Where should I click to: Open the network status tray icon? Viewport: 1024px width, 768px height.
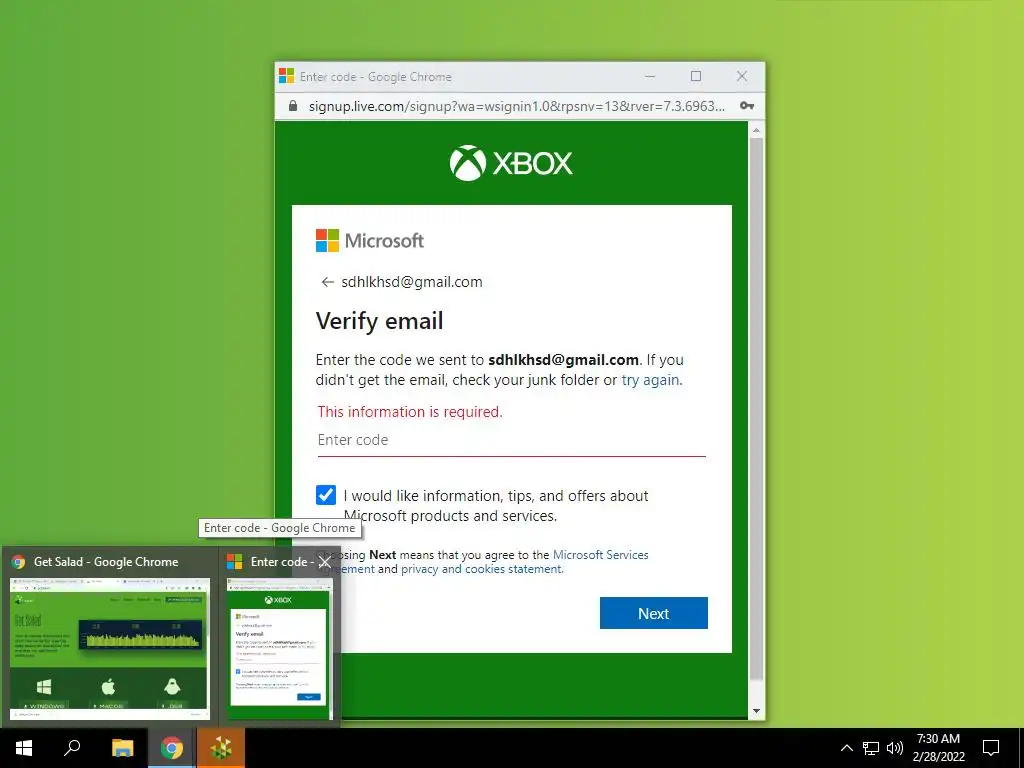871,748
